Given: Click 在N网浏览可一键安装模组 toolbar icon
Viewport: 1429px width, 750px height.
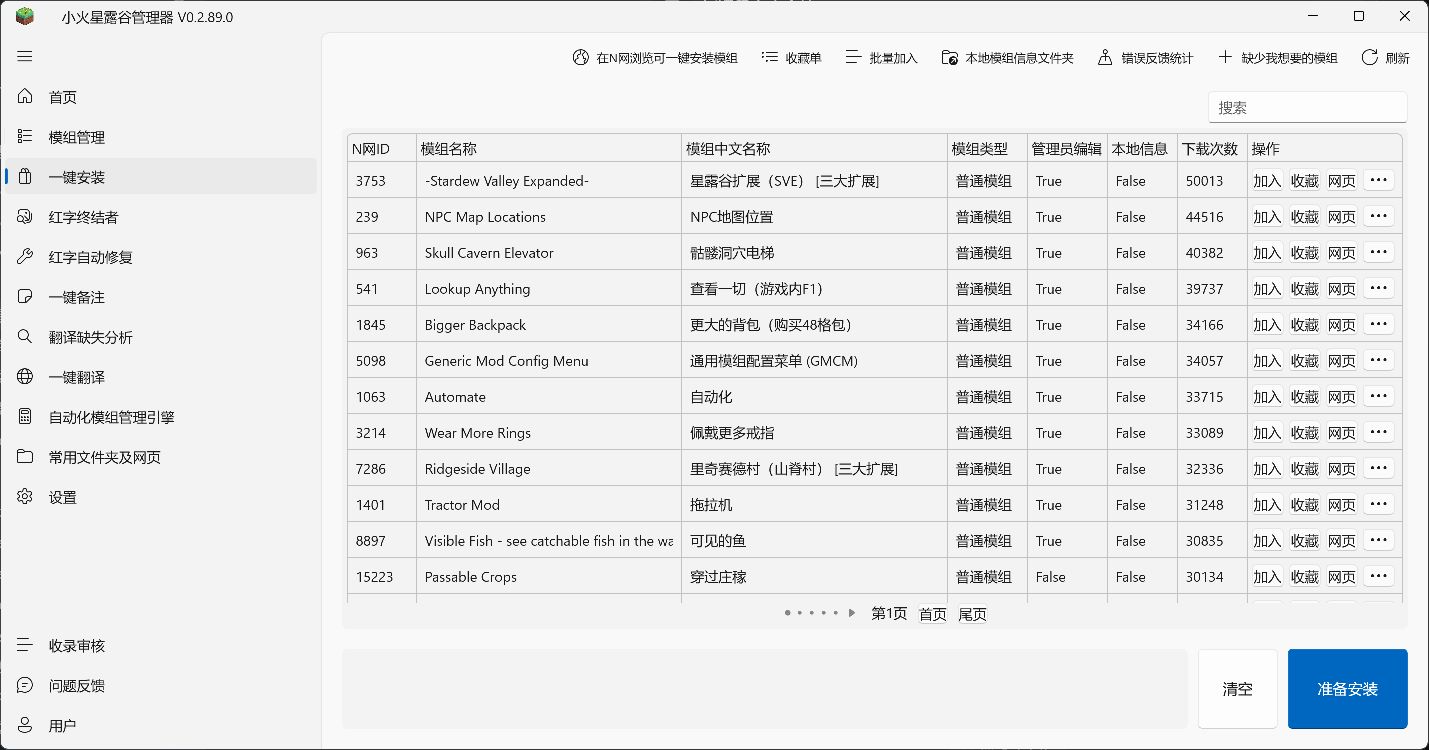Looking at the screenshot, I should click(581, 58).
